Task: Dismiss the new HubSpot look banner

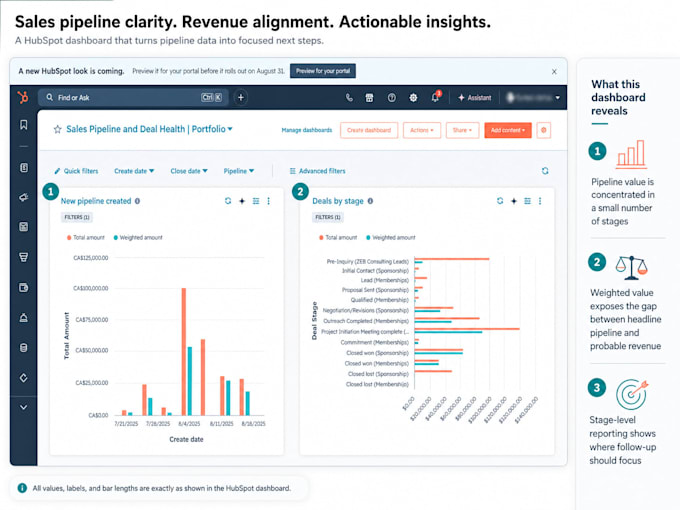Action: 554,72
